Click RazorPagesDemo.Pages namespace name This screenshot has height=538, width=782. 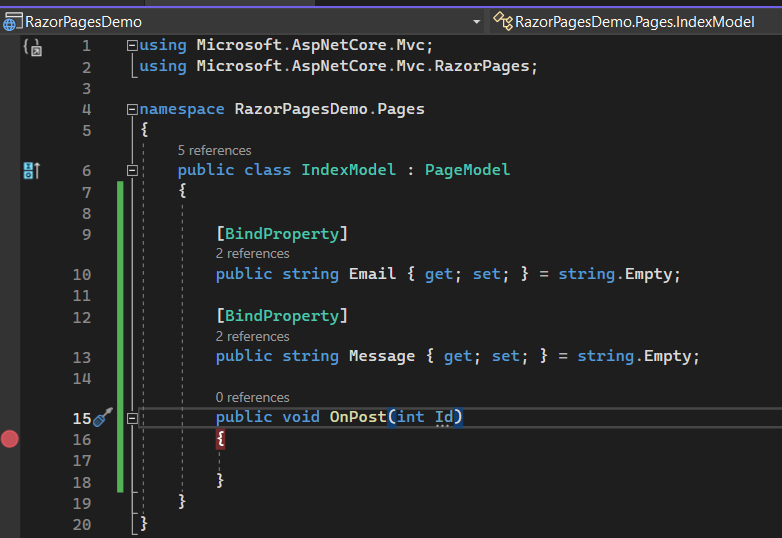pyautogui.click(x=330, y=109)
